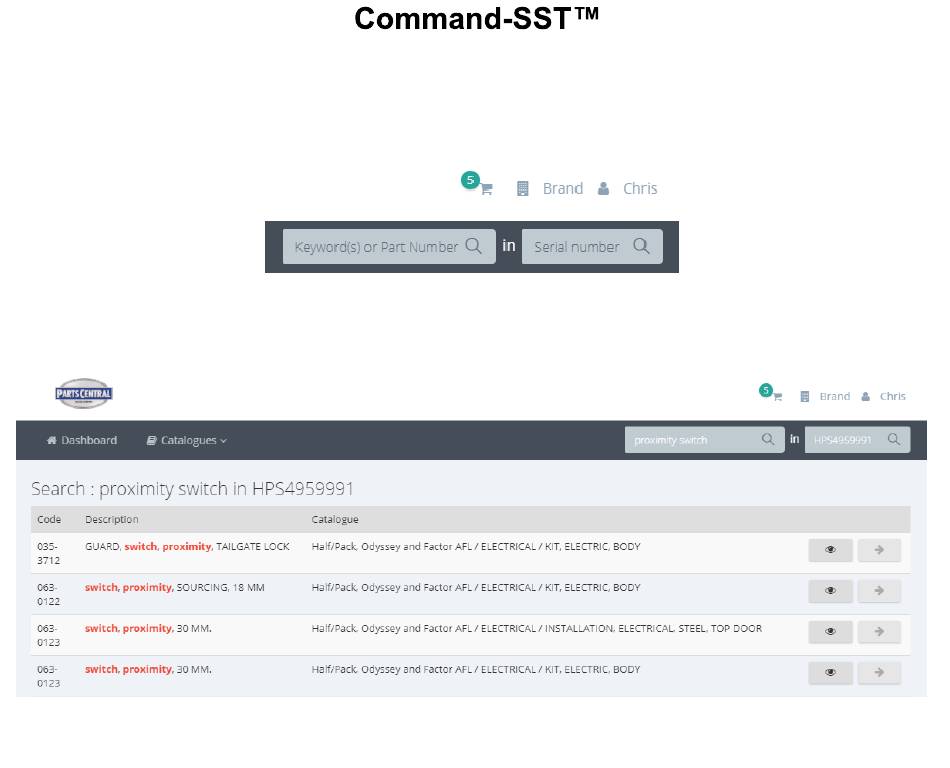The height and width of the screenshot is (768, 950).
Task: Click the catalogue path ending in STEEL, TOP DOOR
Action: (x=537, y=629)
